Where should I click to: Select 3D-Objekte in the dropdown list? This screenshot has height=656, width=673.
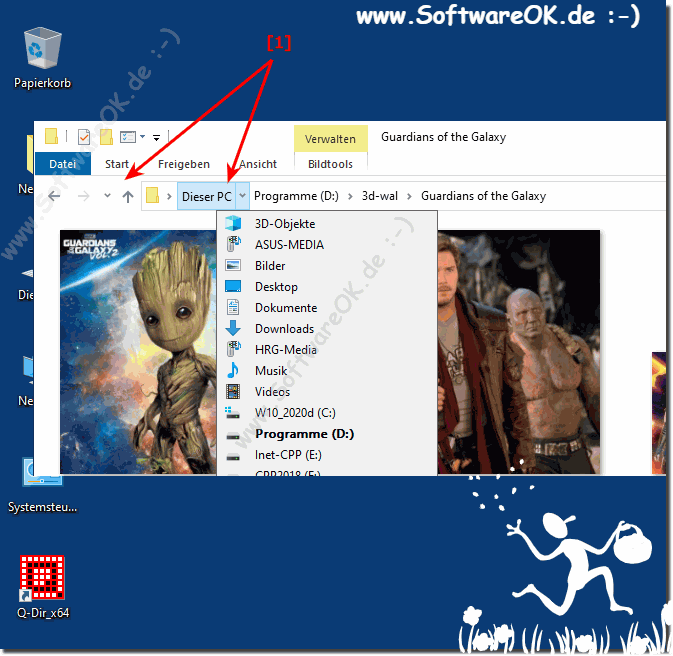327,224
